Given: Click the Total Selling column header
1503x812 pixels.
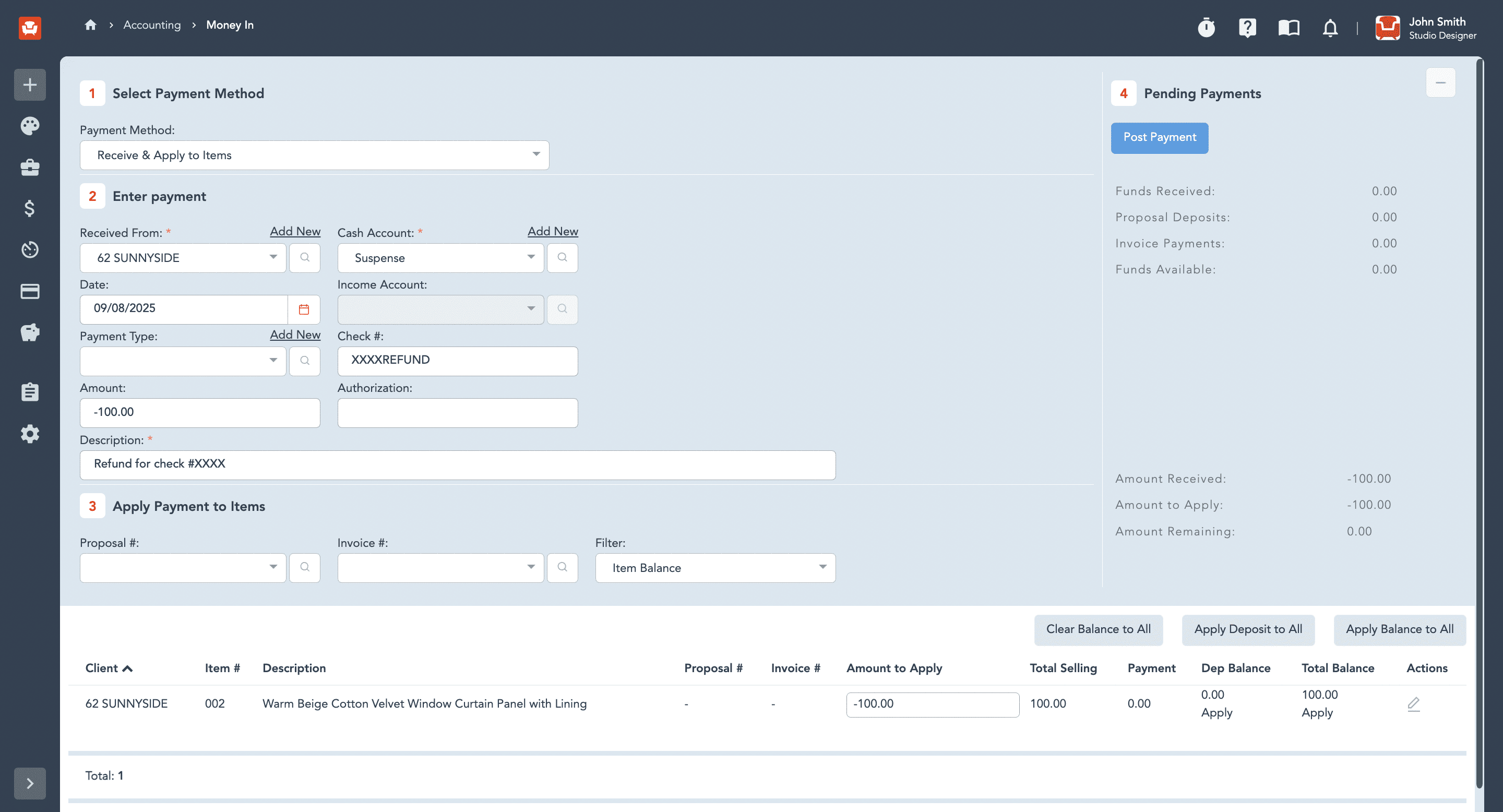Looking at the screenshot, I should click(x=1063, y=668).
